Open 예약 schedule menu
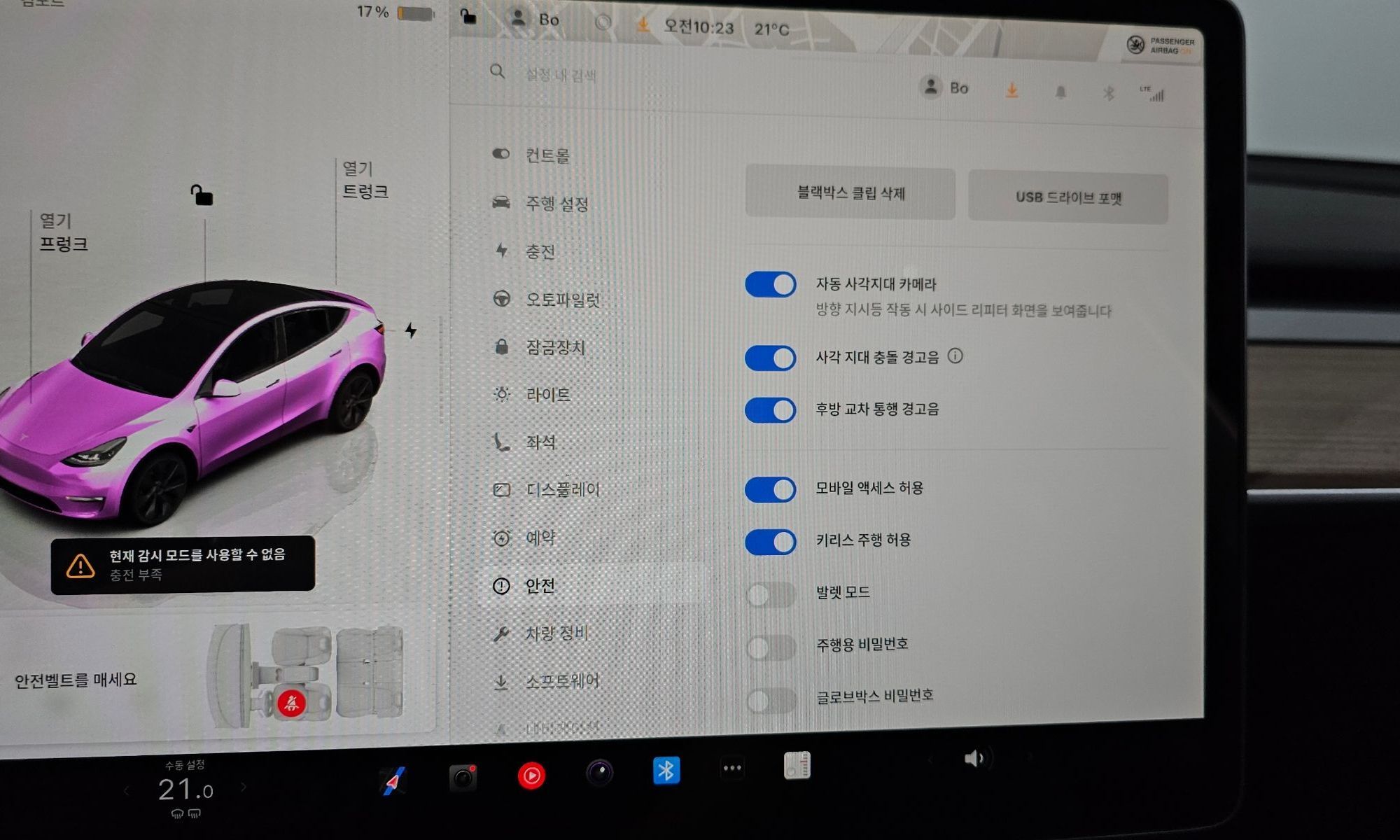 coord(525,538)
